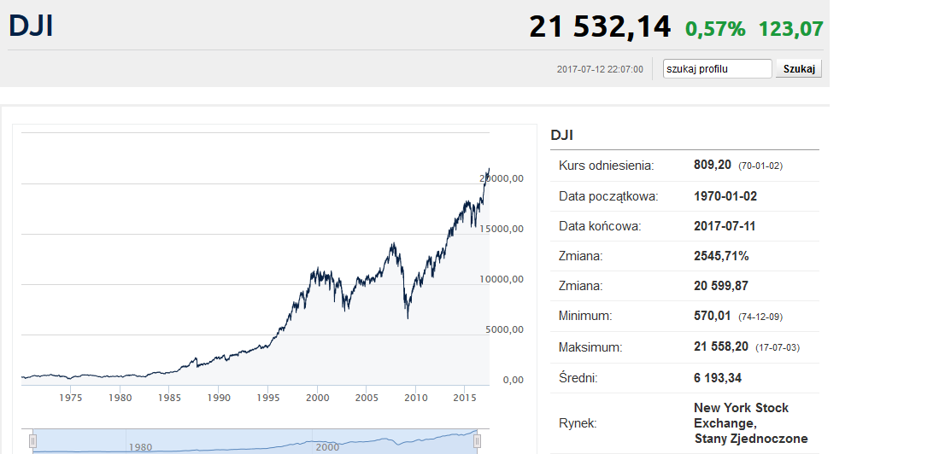Click the left handle of chart range navigator
The height and width of the screenshot is (454, 945).
[x=34, y=441]
